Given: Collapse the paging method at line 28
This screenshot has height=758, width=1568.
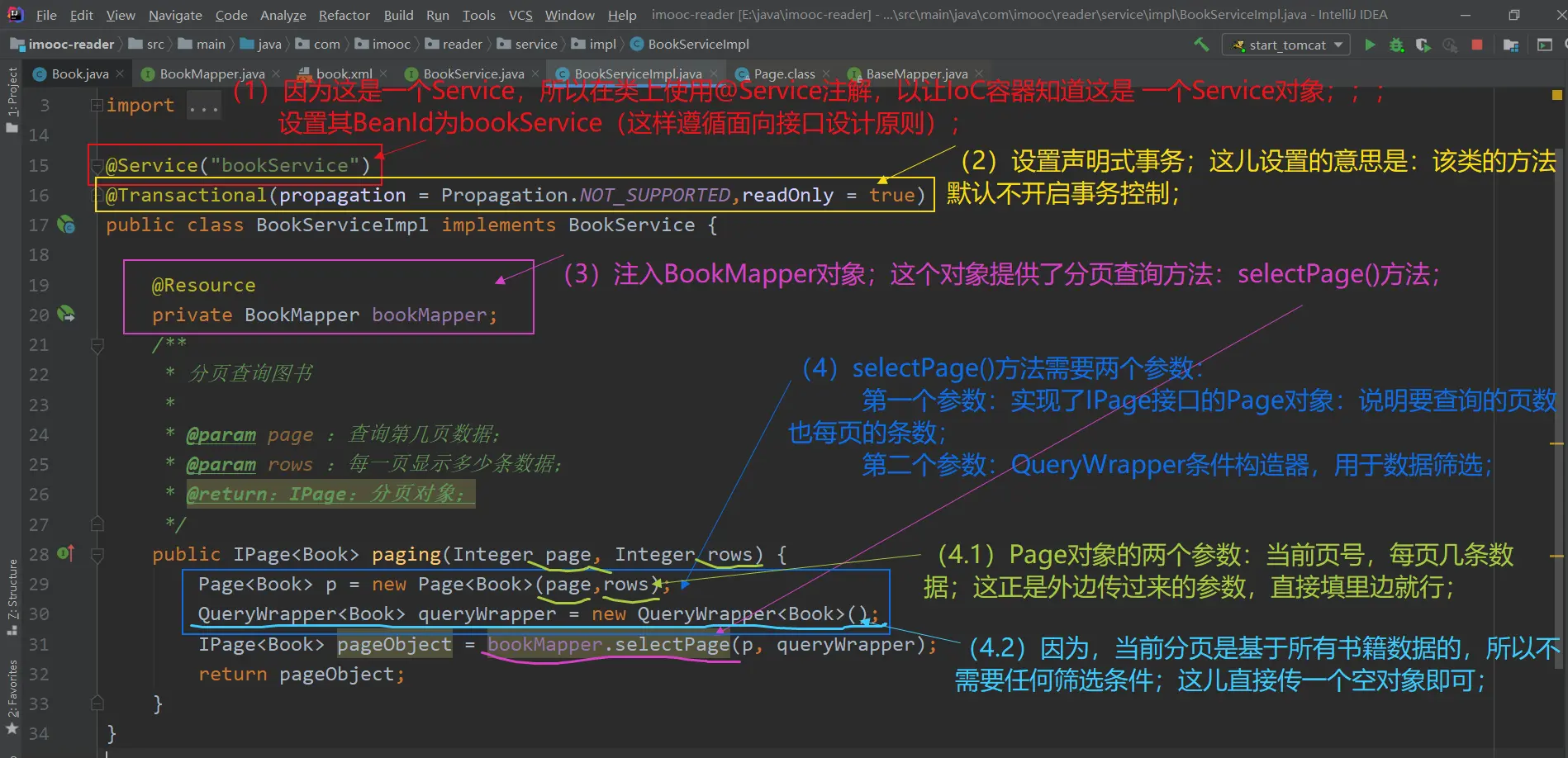Looking at the screenshot, I should coord(97,554).
